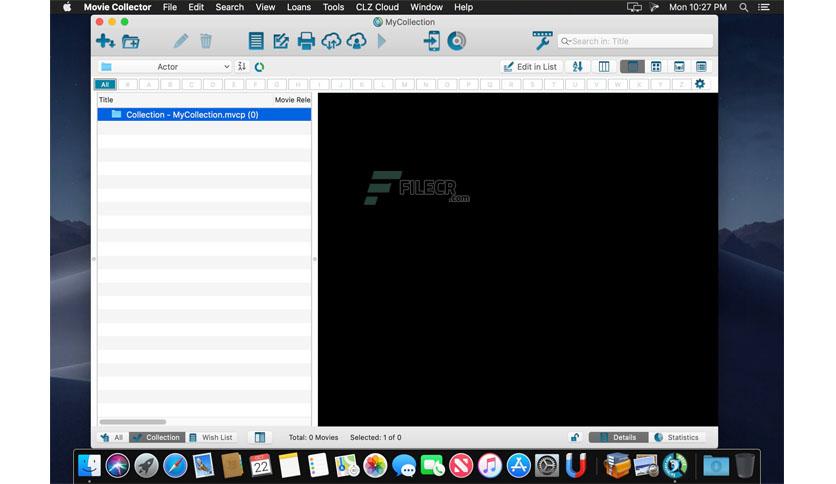
Task: Show All movies tab at bottom
Action: (112, 437)
